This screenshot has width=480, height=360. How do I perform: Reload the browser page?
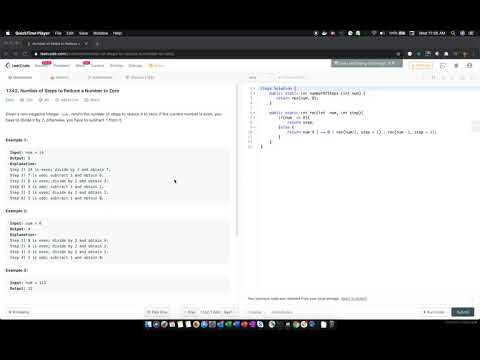(x=25, y=54)
